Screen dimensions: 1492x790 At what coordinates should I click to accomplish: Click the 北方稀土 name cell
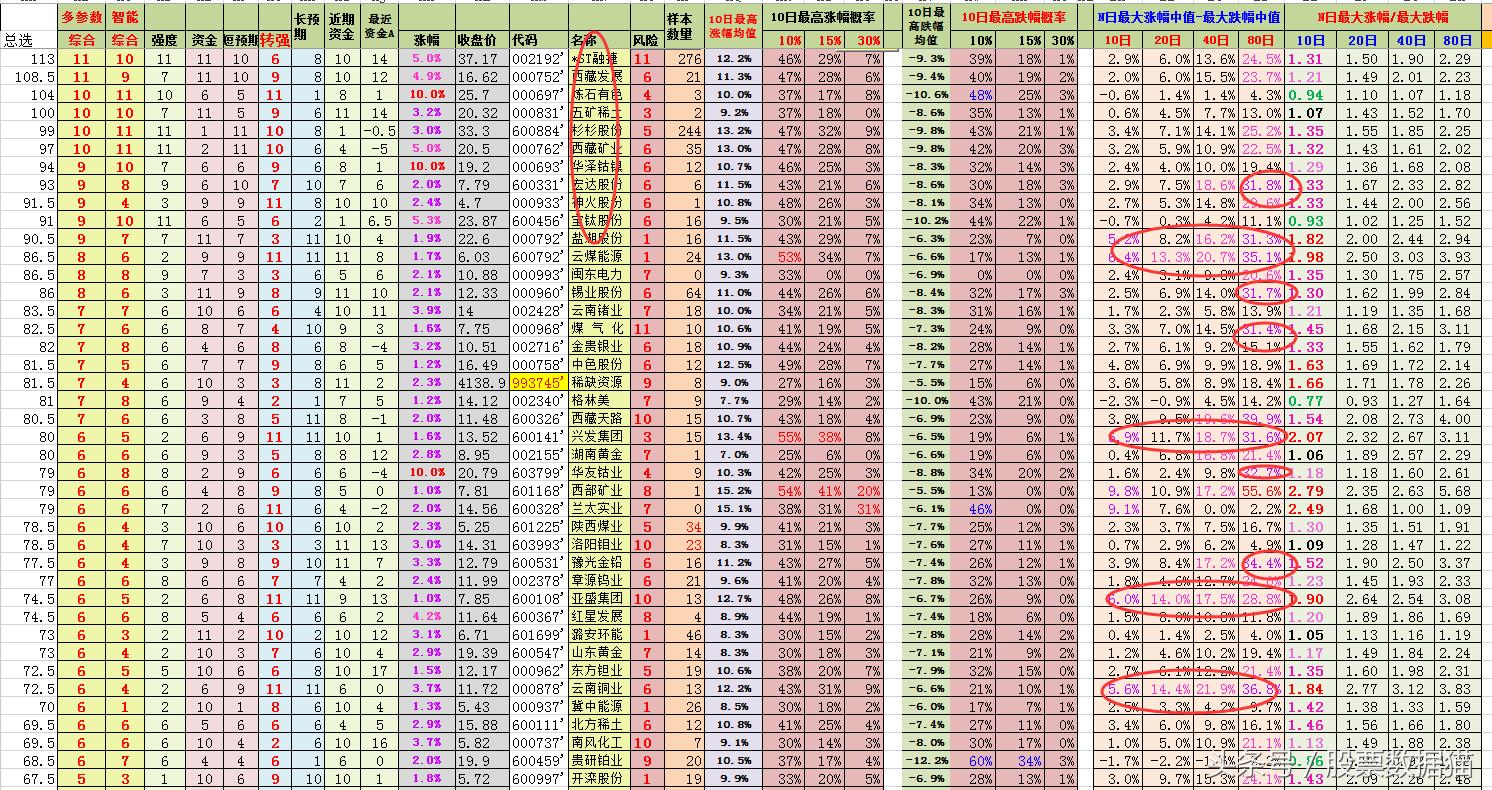598,725
